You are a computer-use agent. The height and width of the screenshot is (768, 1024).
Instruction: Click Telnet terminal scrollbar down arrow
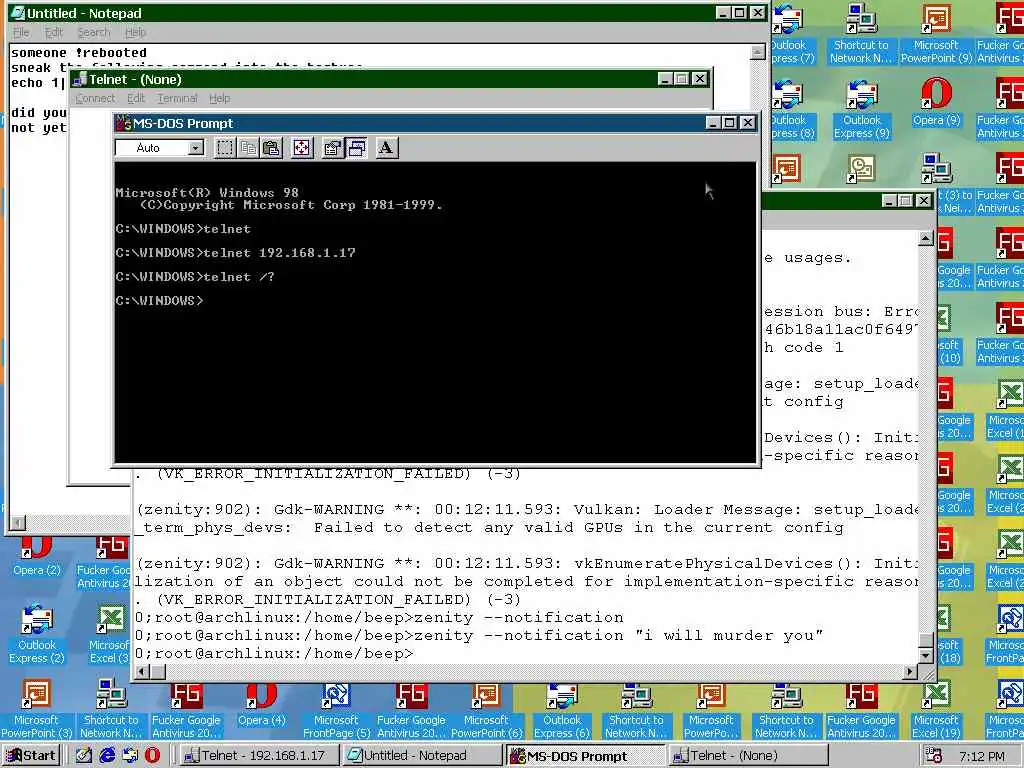pyautogui.click(x=925, y=655)
